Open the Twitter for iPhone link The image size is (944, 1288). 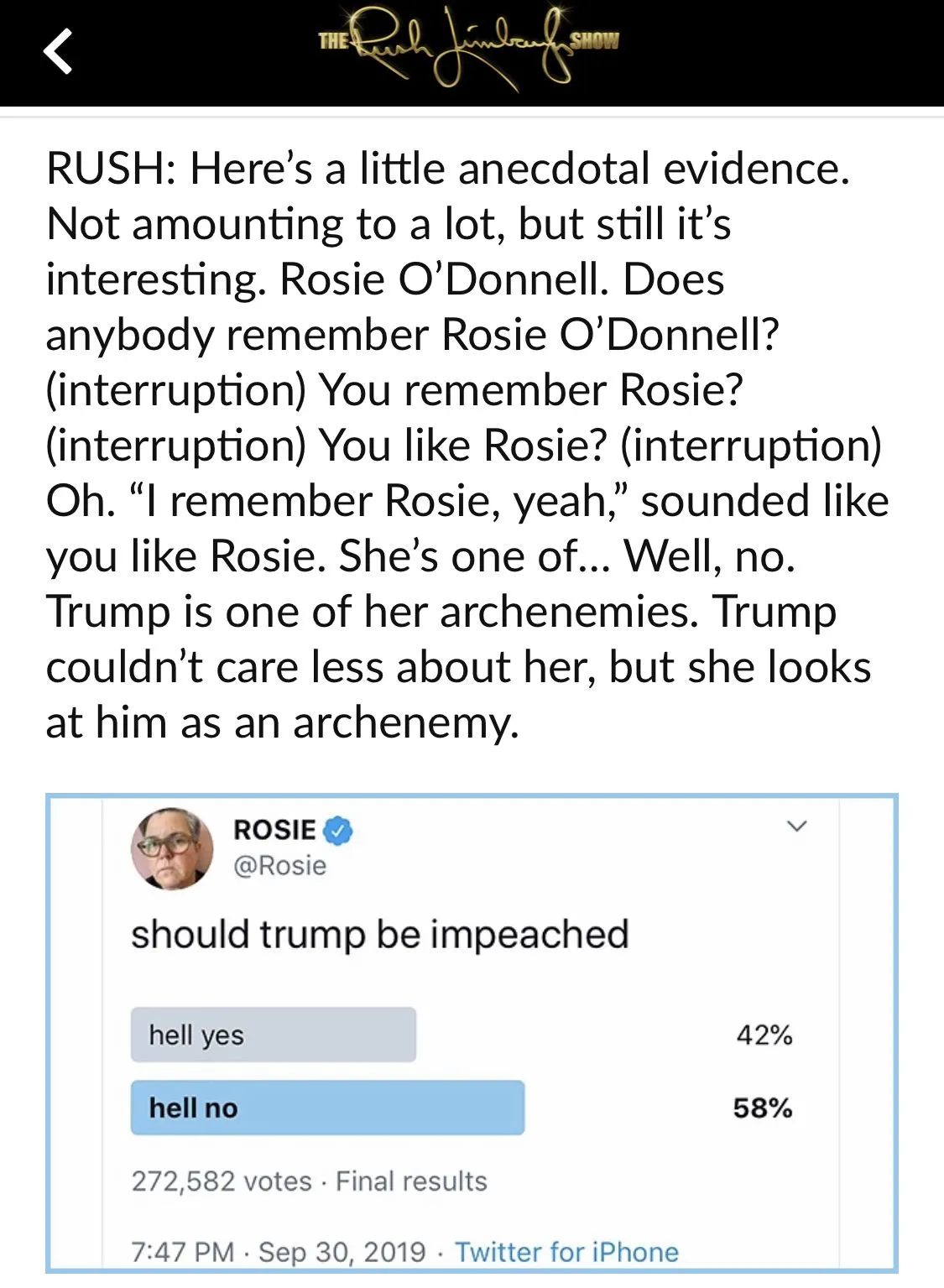pos(566,1252)
